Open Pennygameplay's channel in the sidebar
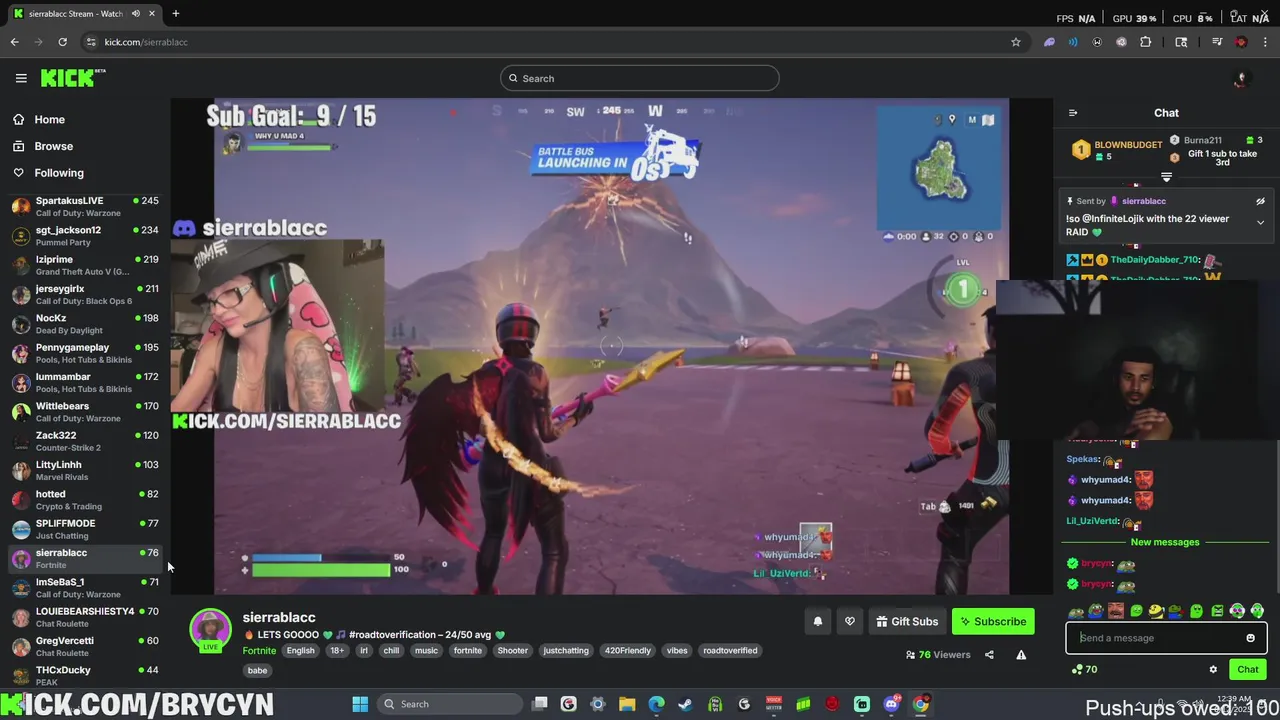This screenshot has width=1280, height=720. (x=85, y=353)
